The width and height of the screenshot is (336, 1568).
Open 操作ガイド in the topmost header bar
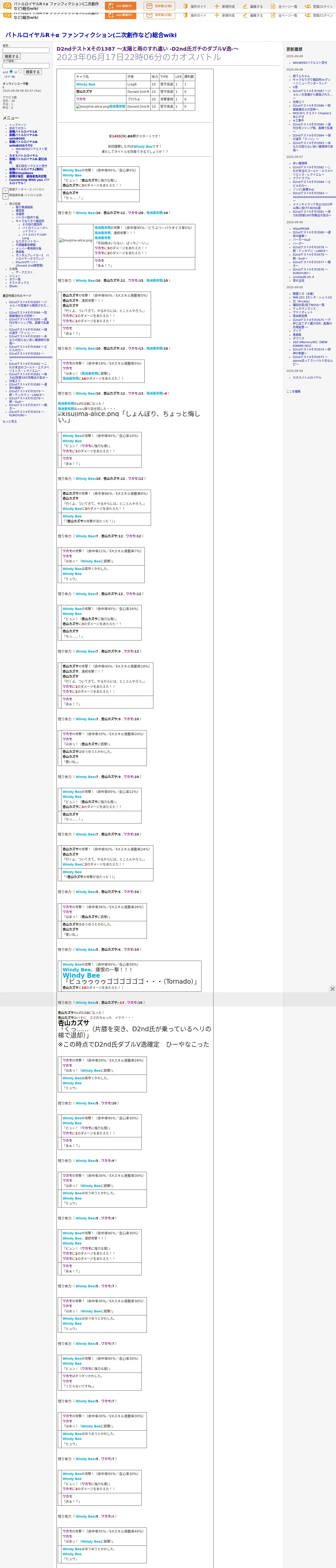[x=194, y=7]
